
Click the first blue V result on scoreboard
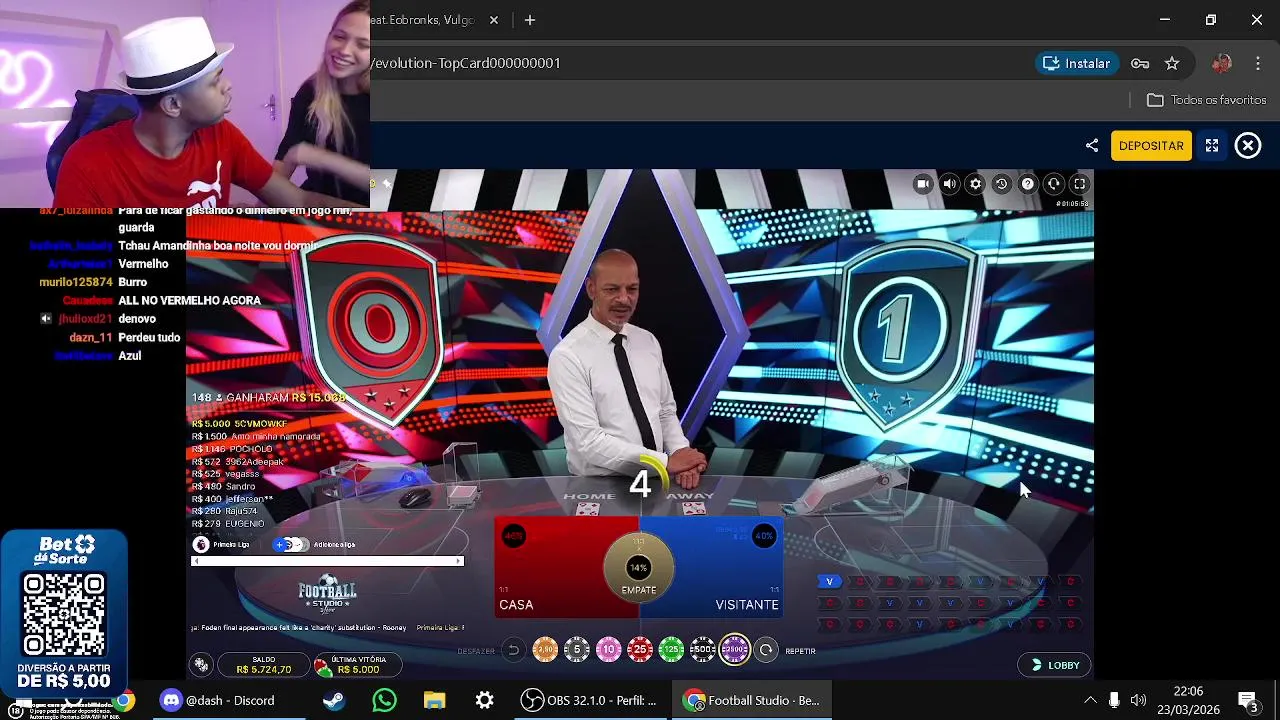pos(829,582)
